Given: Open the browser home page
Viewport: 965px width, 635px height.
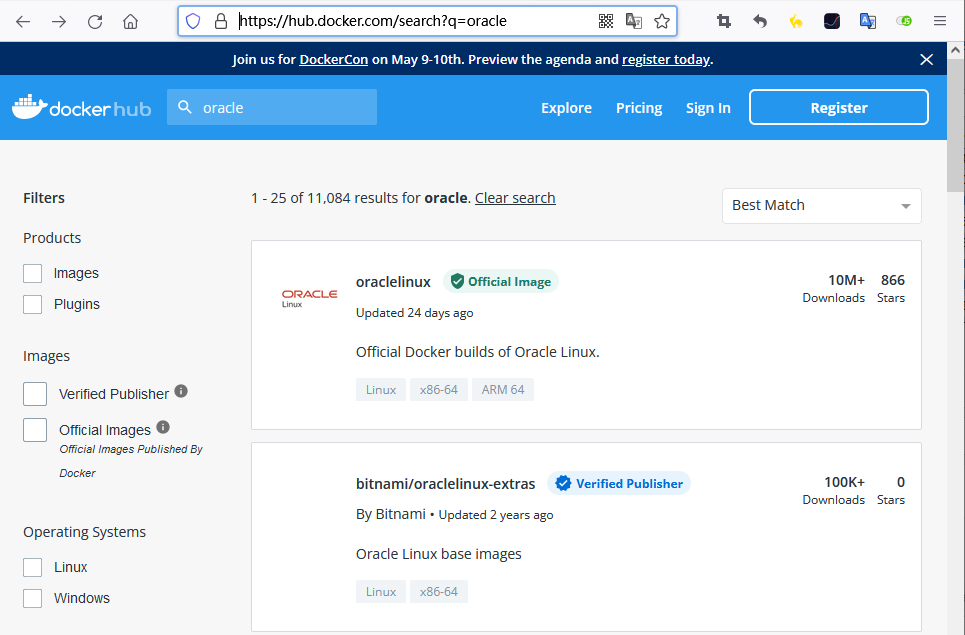Looking at the screenshot, I should (130, 22).
